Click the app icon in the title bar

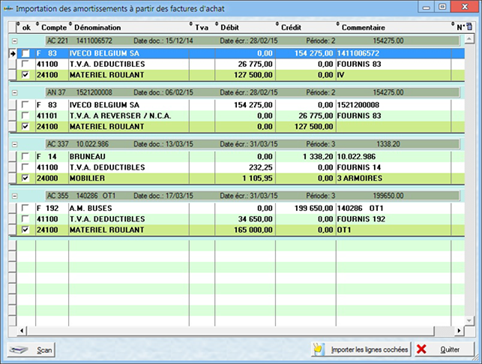(x=8, y=8)
